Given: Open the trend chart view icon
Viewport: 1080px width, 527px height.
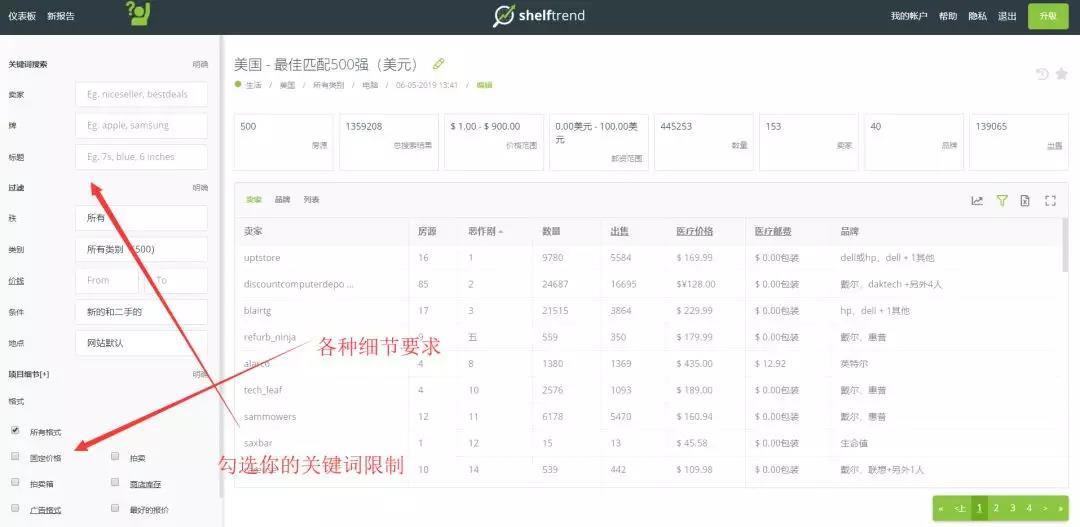Looking at the screenshot, I should tap(977, 200).
